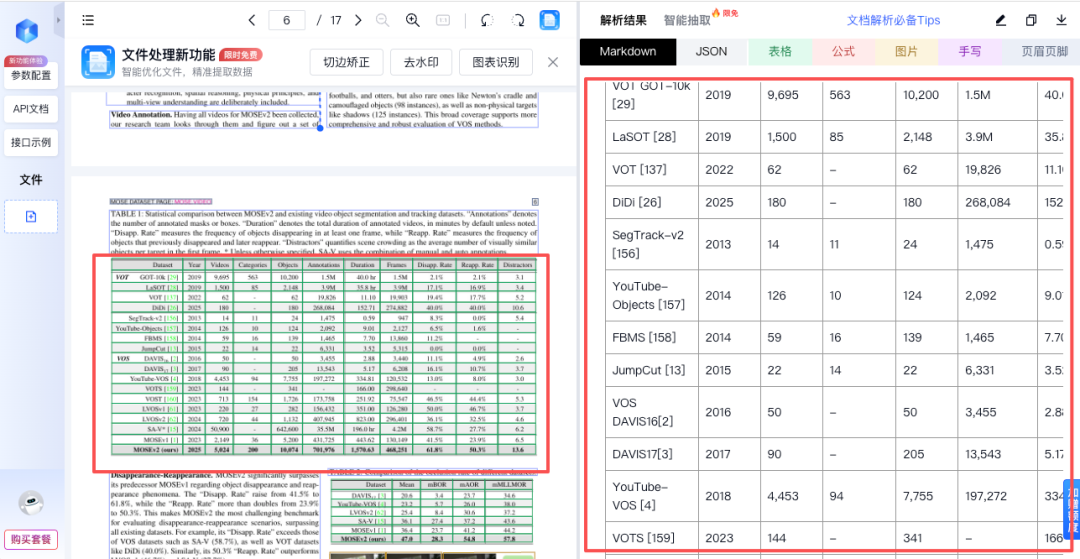The width and height of the screenshot is (1080, 559).
Task: Click the SegTrack-v2 [156] cell
Action: click(652, 244)
